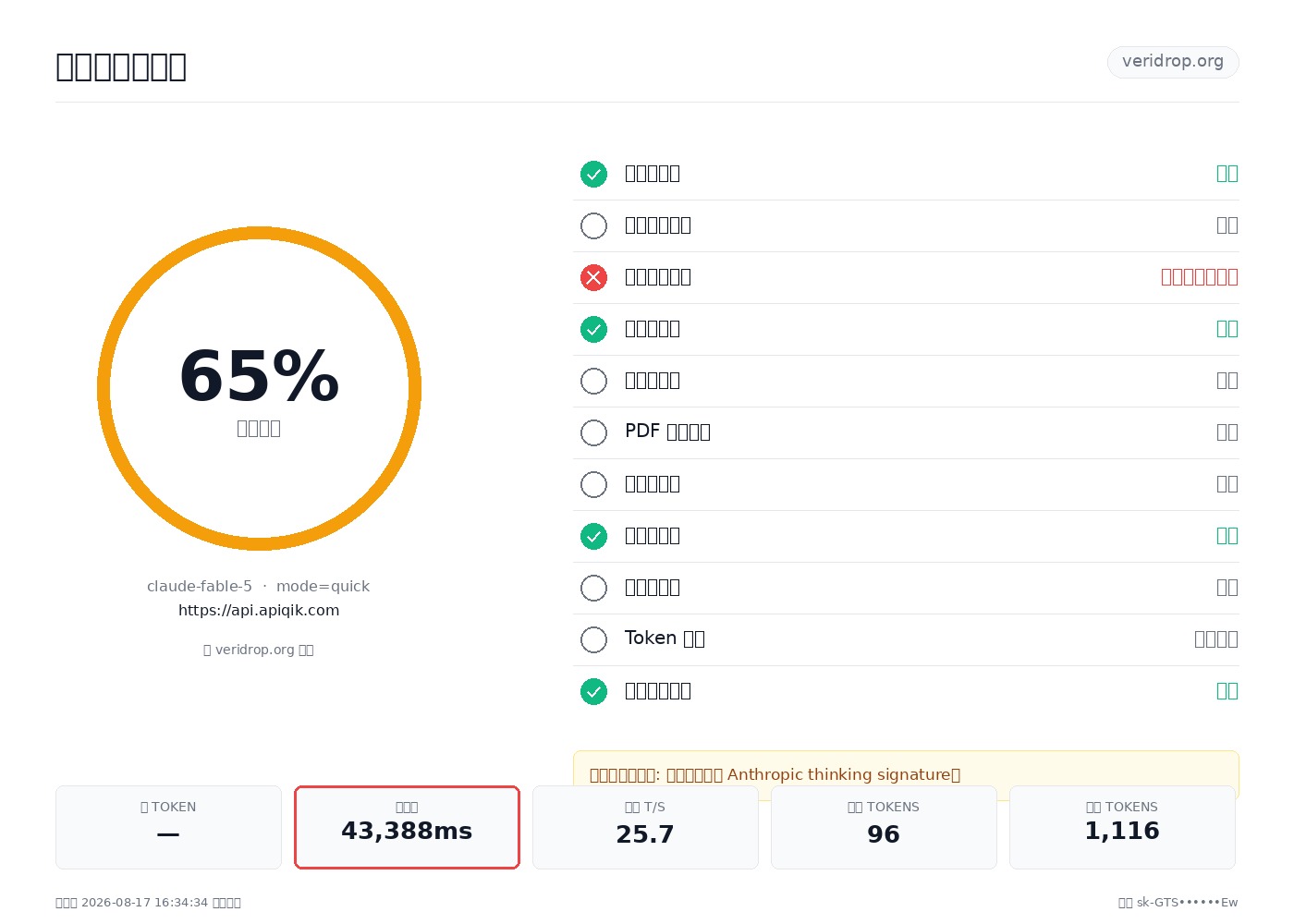Click the empty circle beside the Token check
The width and height of the screenshot is (1294, 924).
[593, 639]
